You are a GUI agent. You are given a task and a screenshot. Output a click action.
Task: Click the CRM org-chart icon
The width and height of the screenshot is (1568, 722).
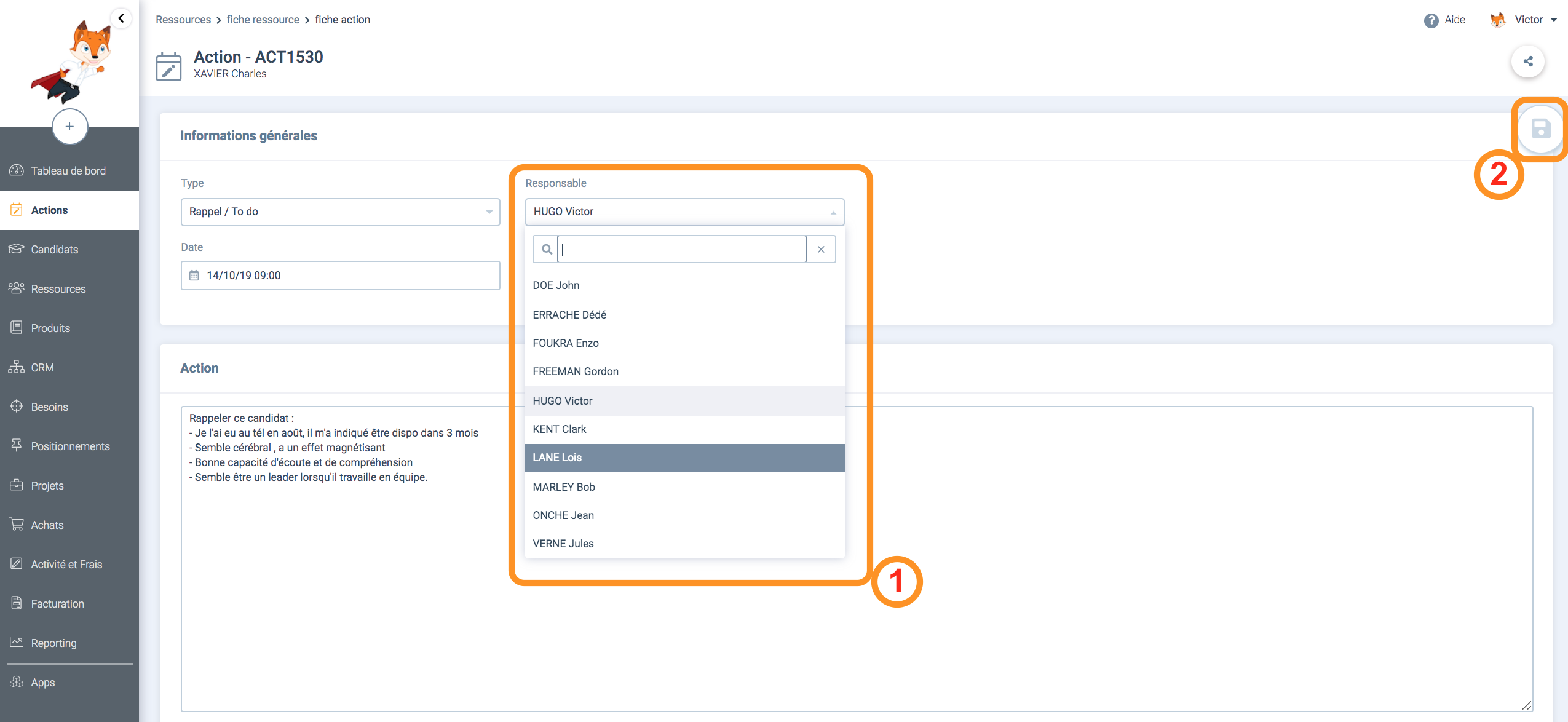[17, 367]
